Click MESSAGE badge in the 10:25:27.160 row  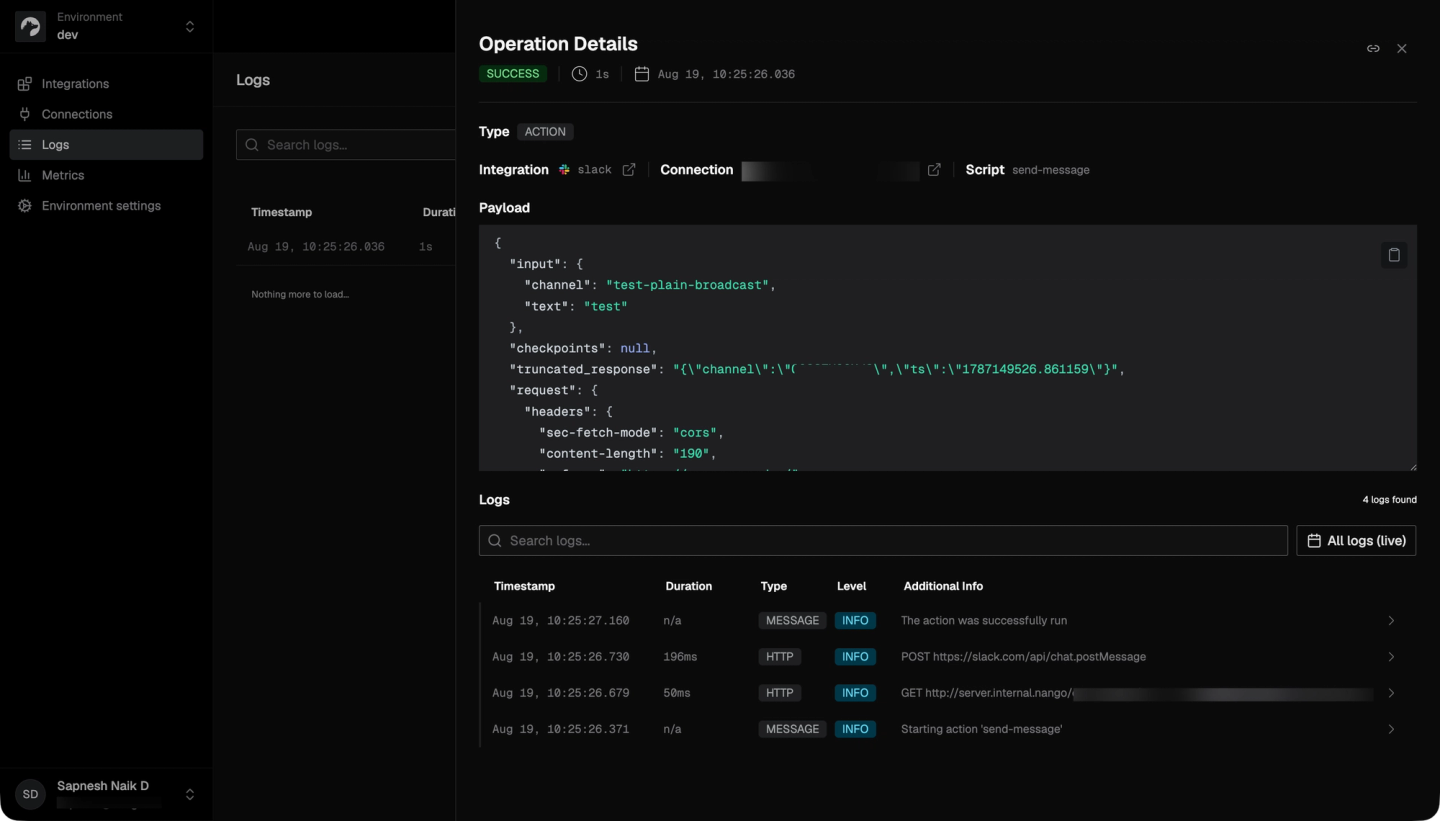pos(792,621)
